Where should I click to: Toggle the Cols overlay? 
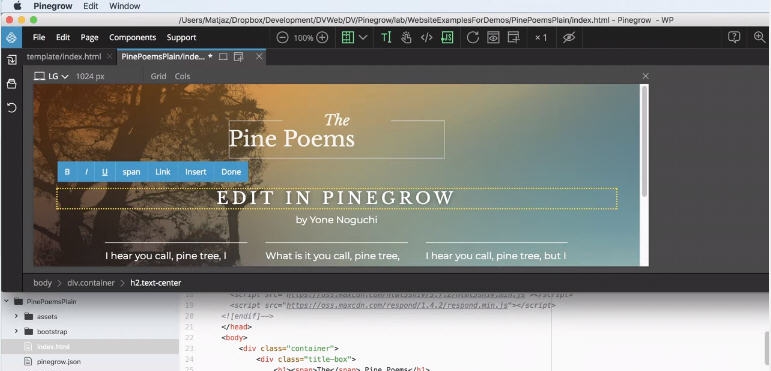182,76
